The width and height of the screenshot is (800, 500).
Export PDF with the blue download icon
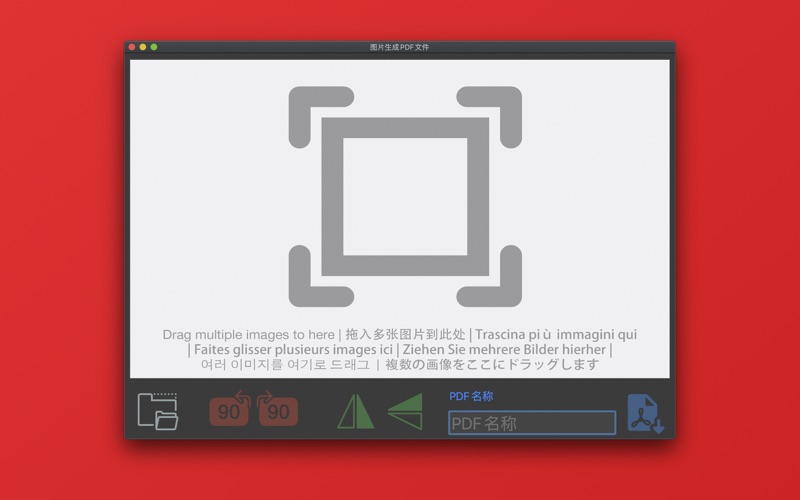645,414
